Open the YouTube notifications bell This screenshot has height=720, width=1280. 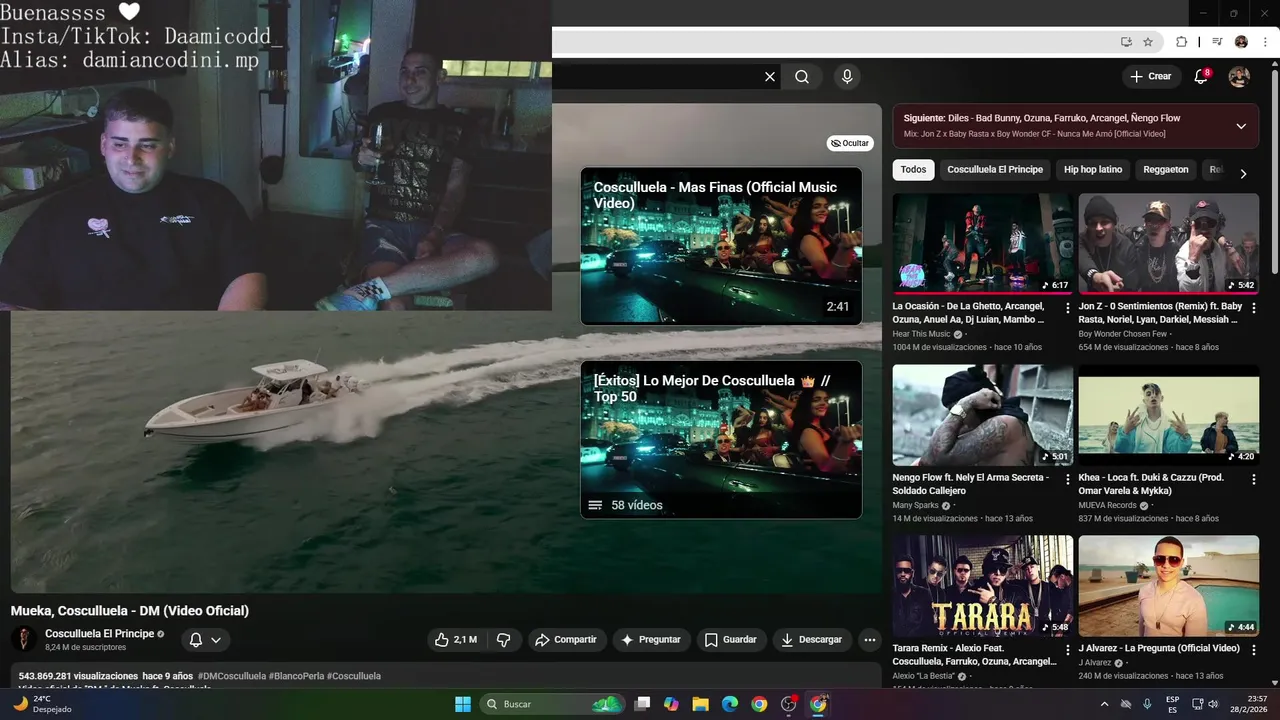pos(1202,76)
